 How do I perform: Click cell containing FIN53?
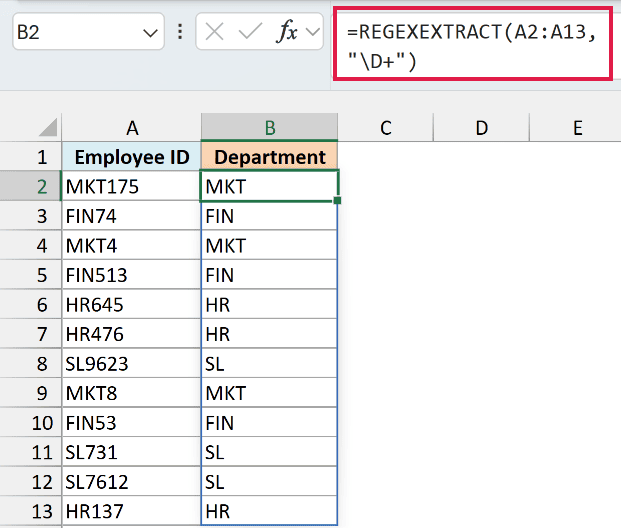click(x=131, y=422)
